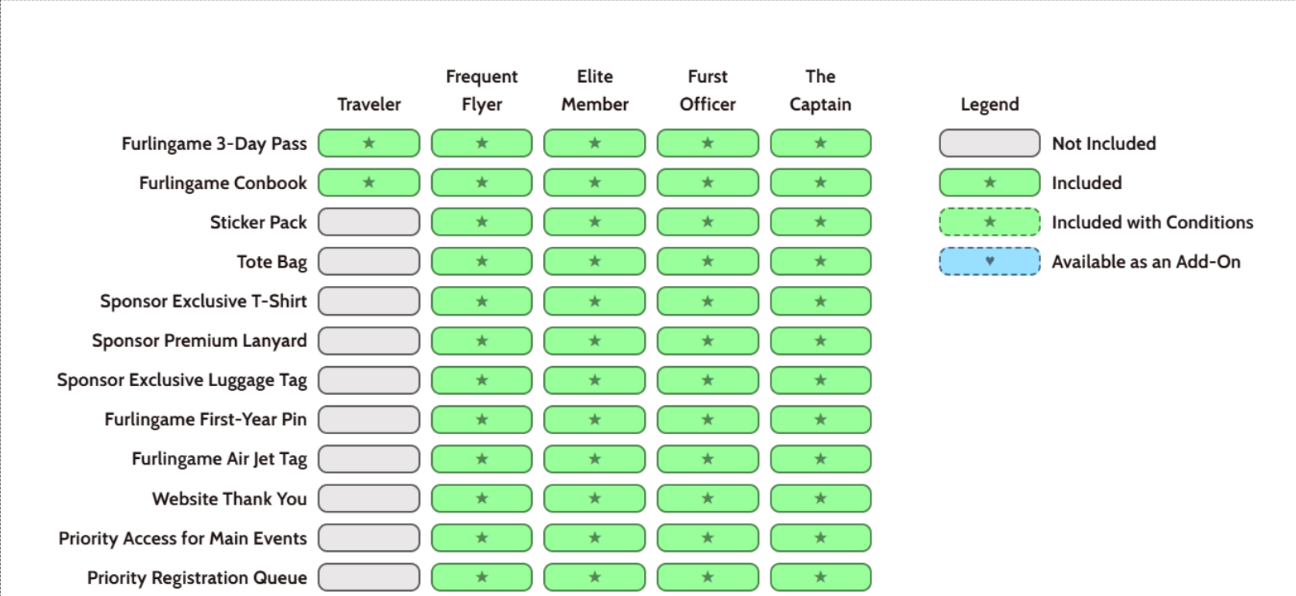Click Traveler's empty Tote Bag cell

(369, 262)
